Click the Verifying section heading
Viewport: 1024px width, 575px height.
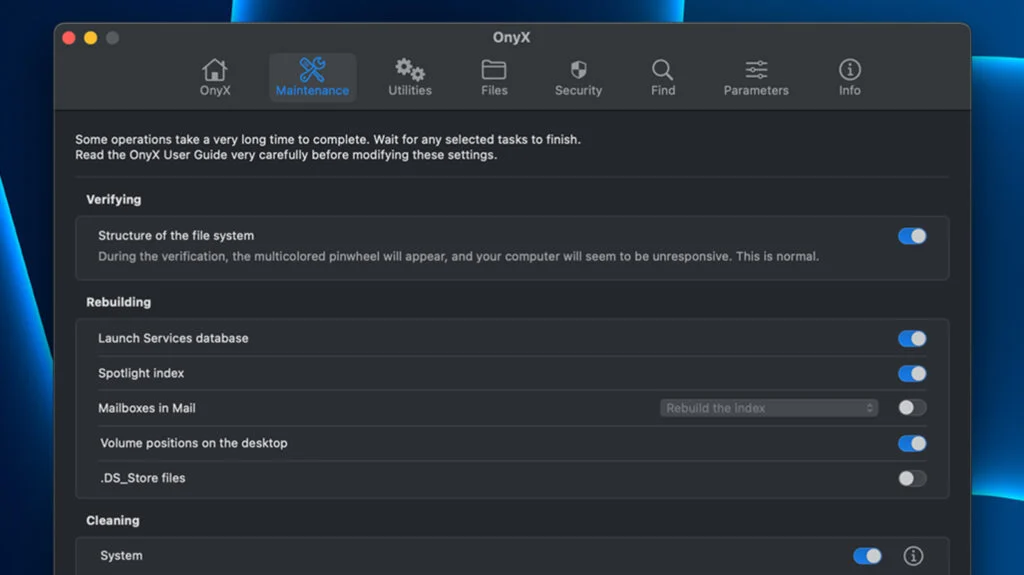point(114,199)
